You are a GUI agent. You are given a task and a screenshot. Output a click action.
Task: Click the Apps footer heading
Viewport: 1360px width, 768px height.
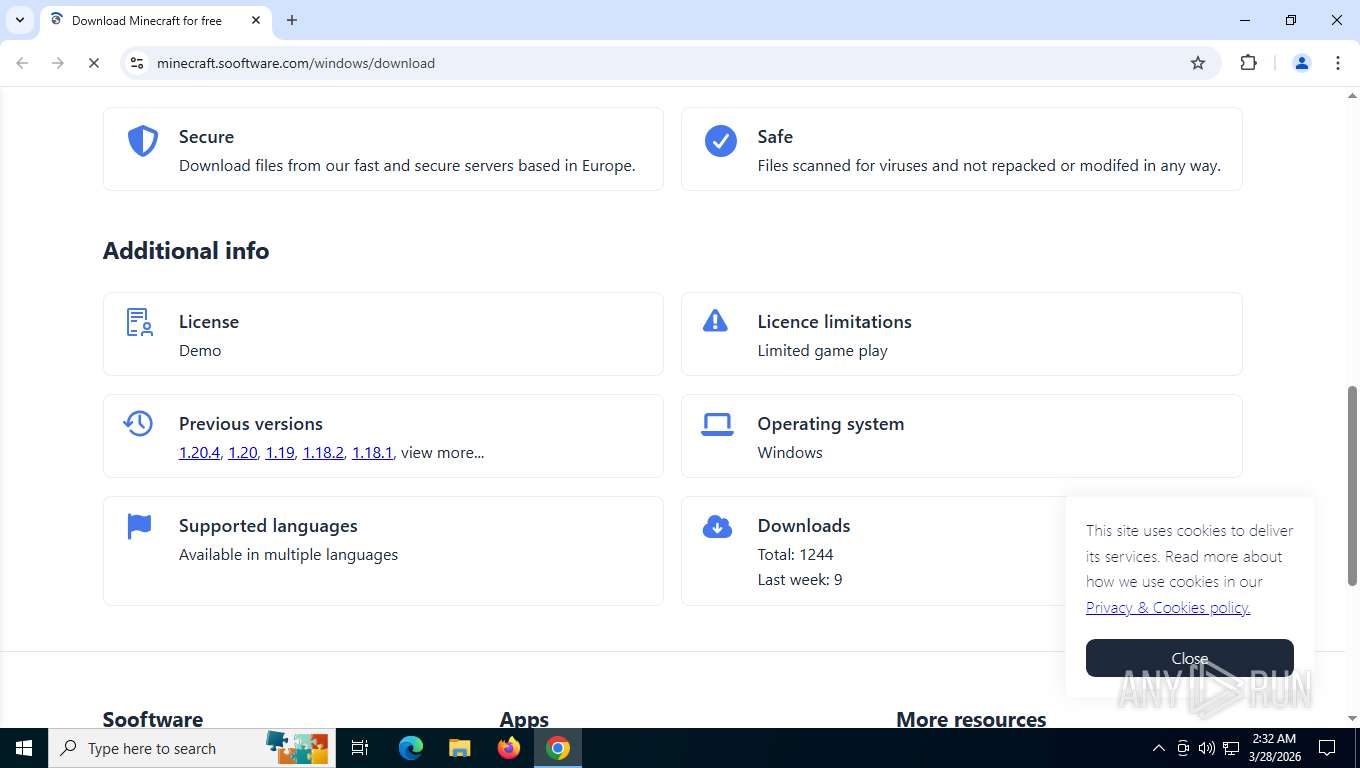point(524,719)
